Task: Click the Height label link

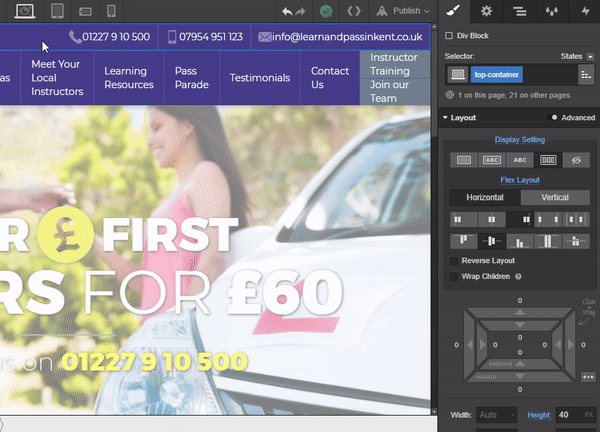Action: point(539,415)
